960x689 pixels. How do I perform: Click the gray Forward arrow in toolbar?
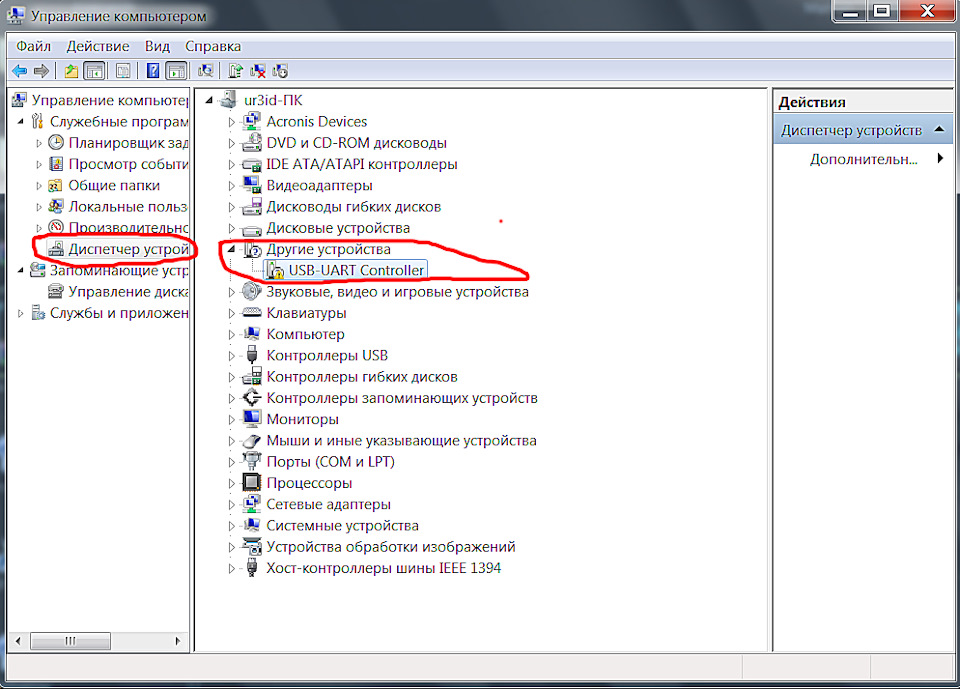[41, 71]
